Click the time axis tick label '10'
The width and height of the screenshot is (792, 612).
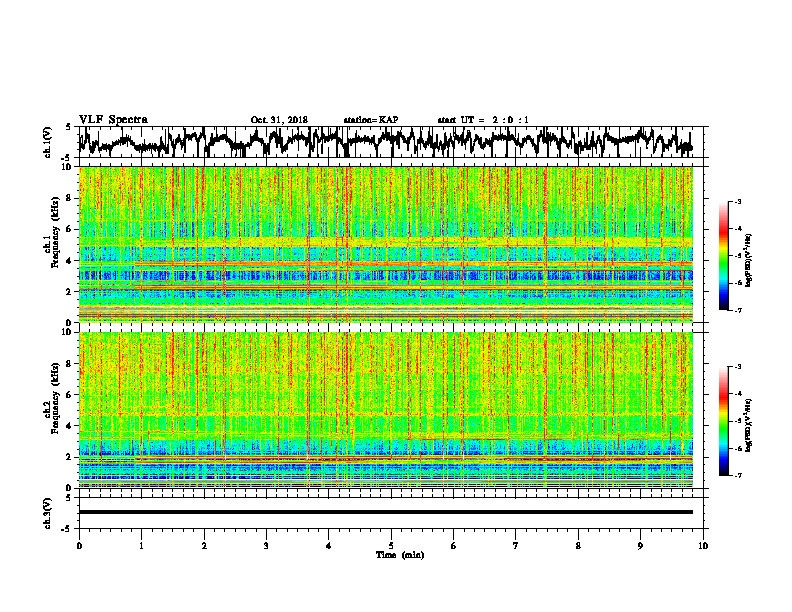click(x=703, y=546)
